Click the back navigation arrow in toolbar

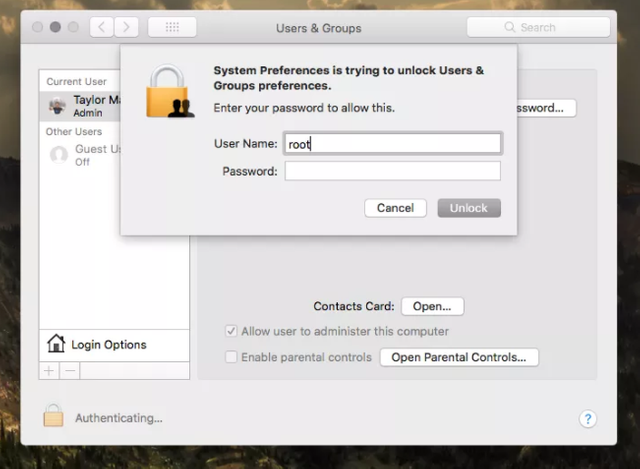pos(102,27)
